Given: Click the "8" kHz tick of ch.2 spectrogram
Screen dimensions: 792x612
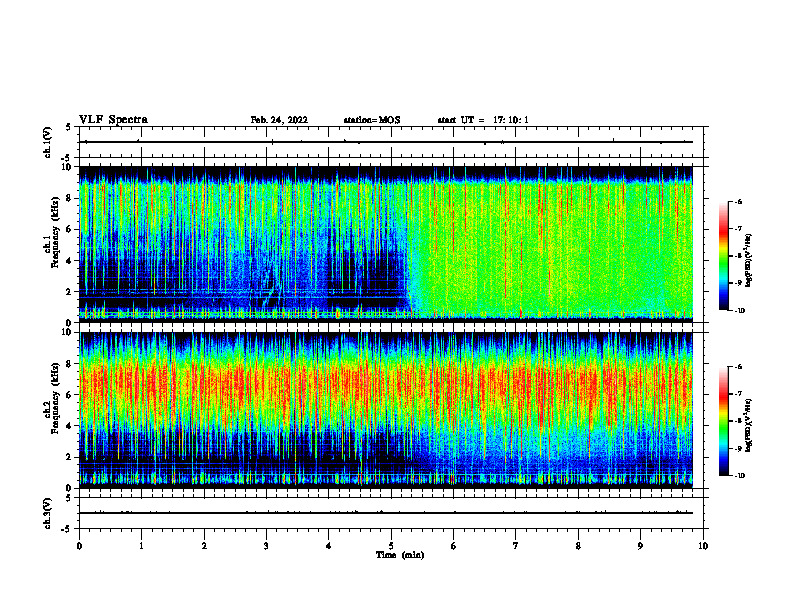Looking at the screenshot, I should pos(70,364).
